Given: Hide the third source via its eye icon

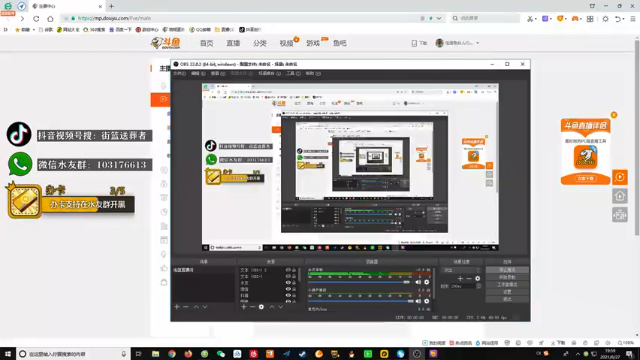Looking at the screenshot, I should click(x=288, y=282).
